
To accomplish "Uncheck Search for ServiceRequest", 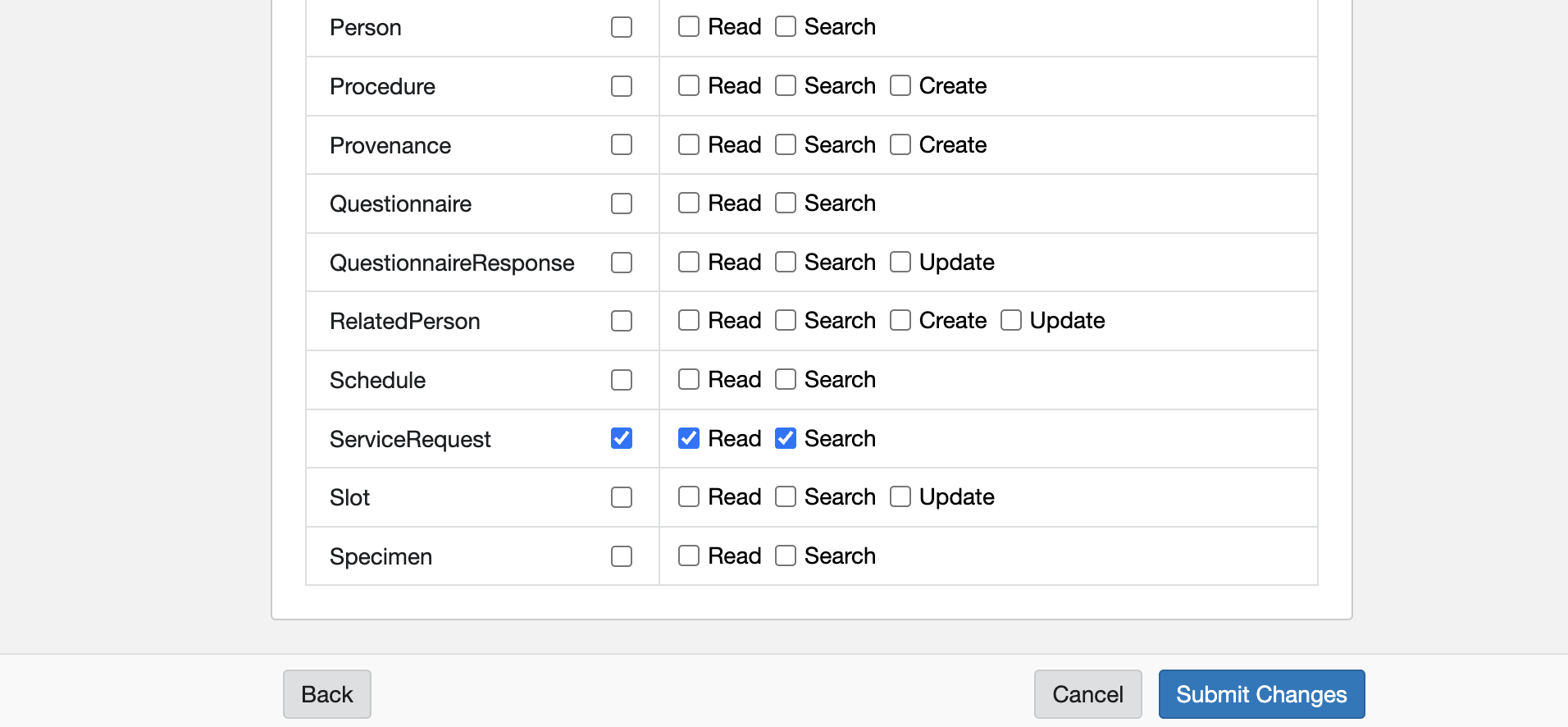I will point(786,438).
